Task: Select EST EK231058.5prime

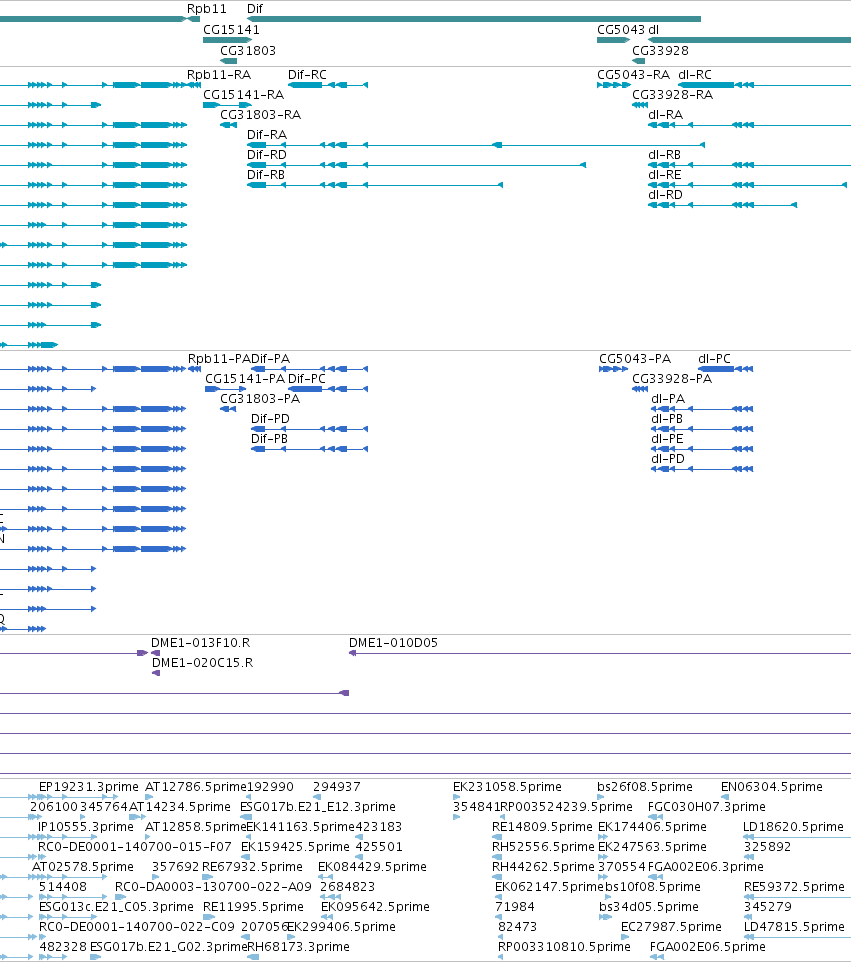Action: click(x=507, y=787)
